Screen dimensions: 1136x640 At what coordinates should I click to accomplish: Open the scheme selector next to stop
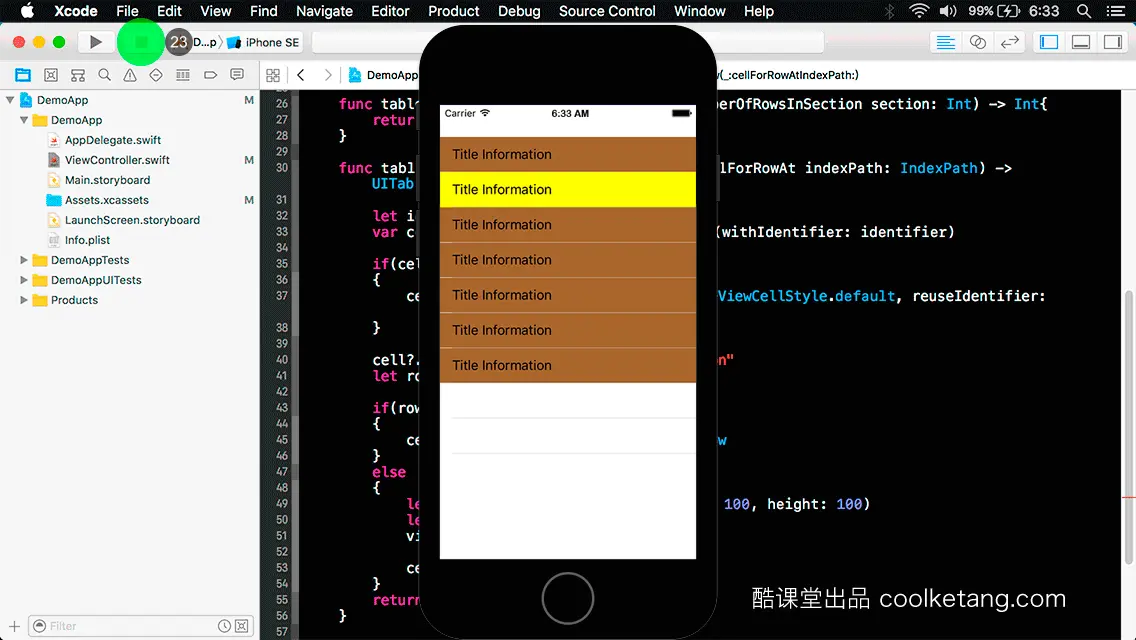coord(204,42)
